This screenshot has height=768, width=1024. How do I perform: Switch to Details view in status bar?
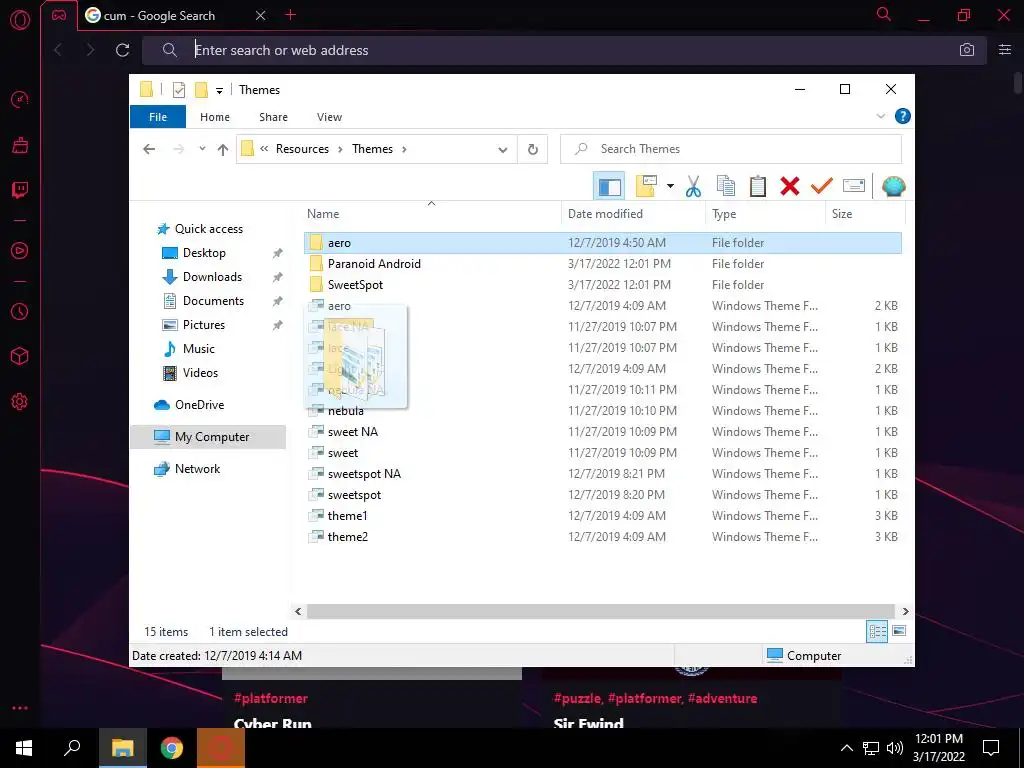877,632
